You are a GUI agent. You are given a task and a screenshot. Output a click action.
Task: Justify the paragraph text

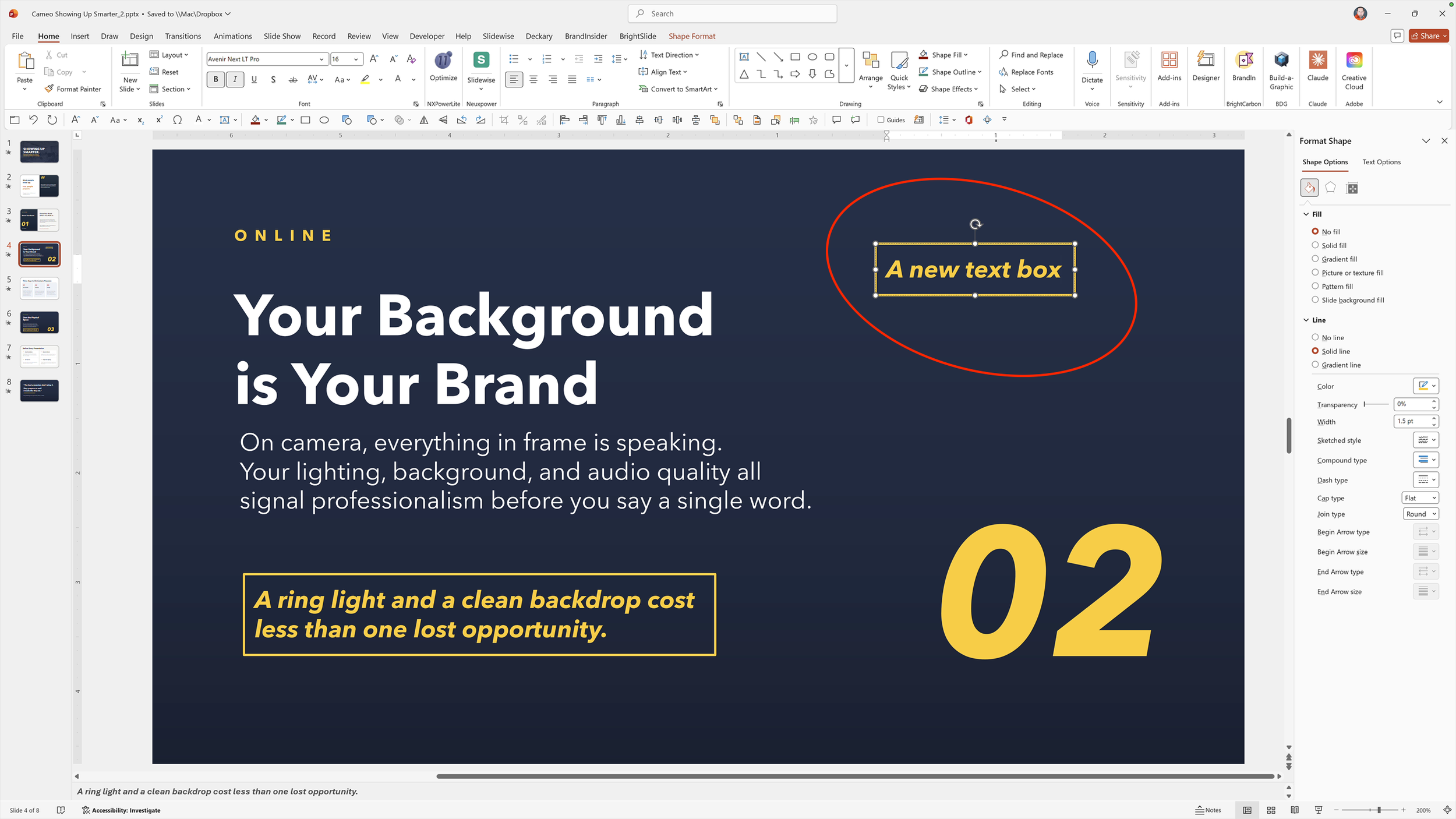[572, 79]
